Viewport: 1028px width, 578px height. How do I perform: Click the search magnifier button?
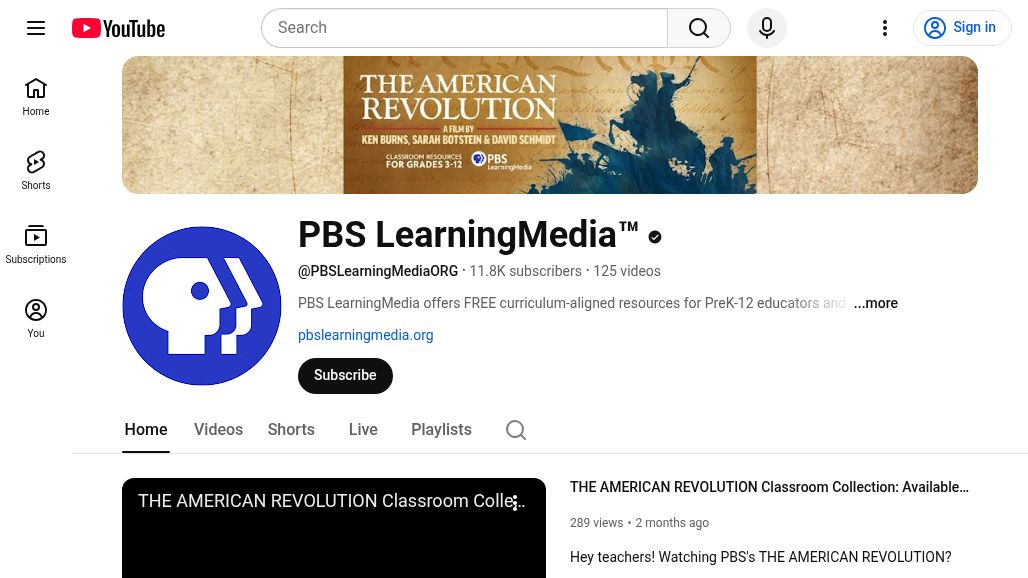[x=698, y=27]
